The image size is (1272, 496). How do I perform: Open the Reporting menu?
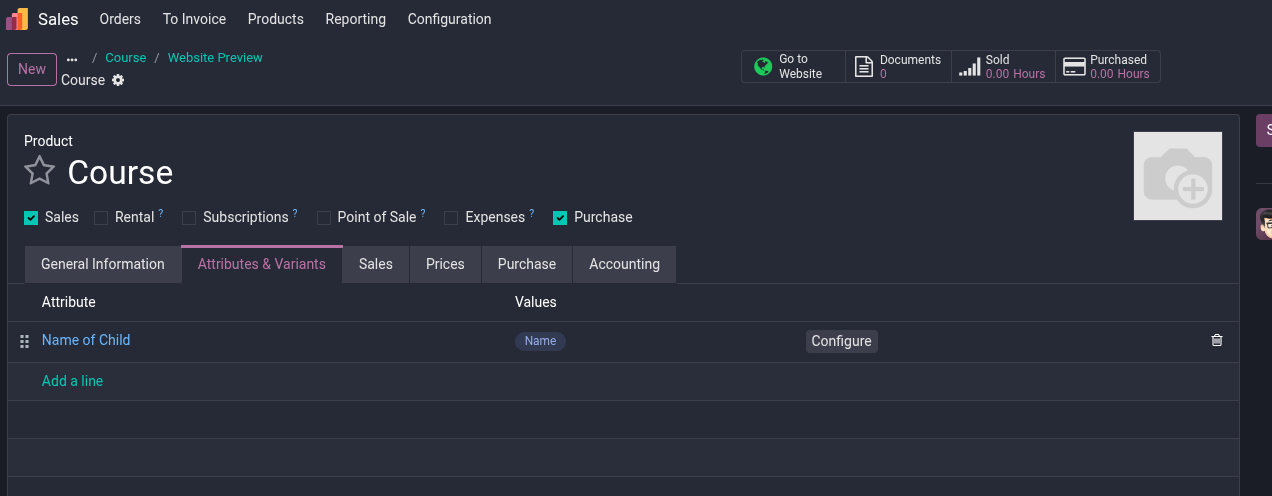[x=355, y=19]
